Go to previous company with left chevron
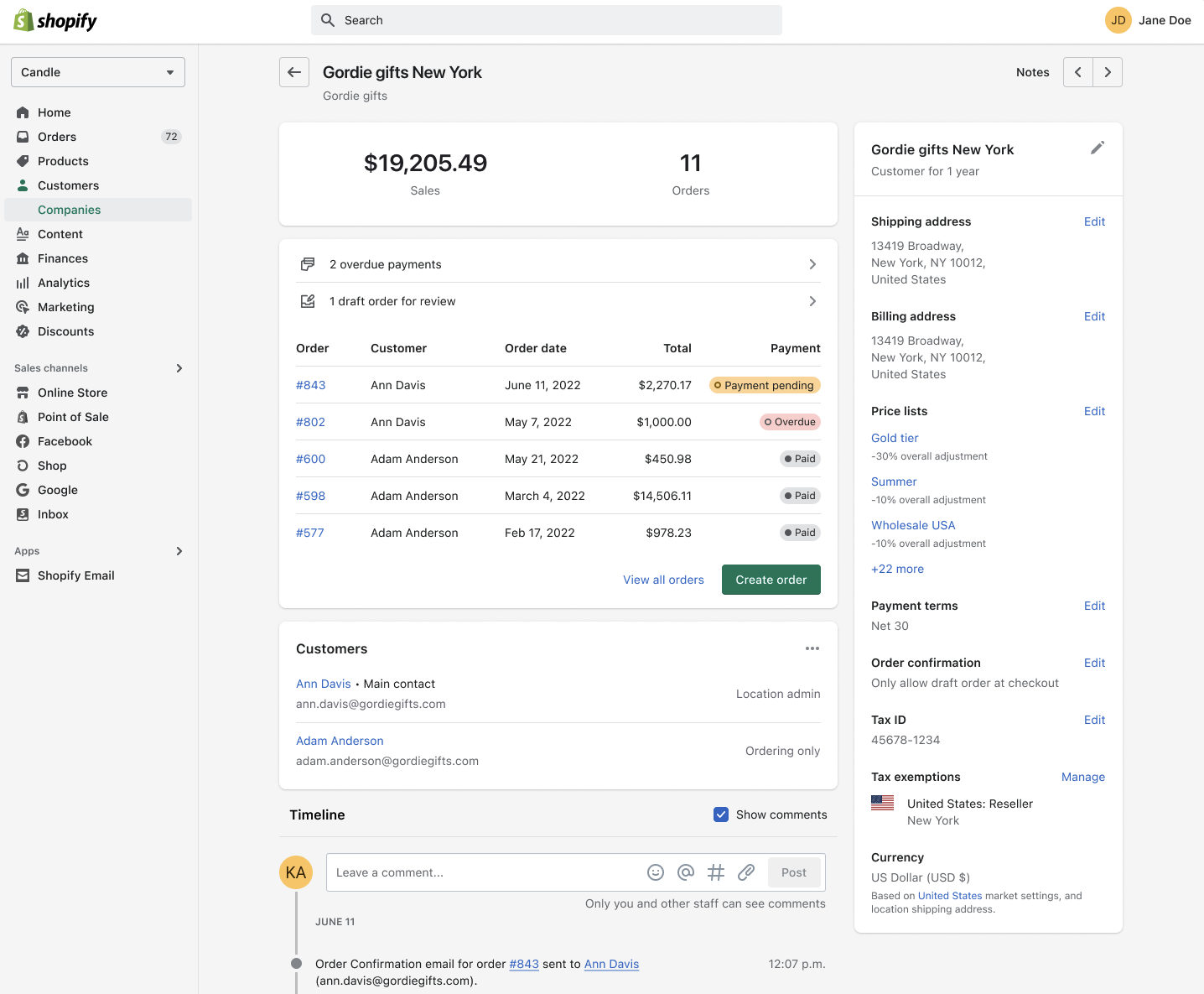Image resolution: width=1204 pixels, height=994 pixels. (x=1078, y=72)
